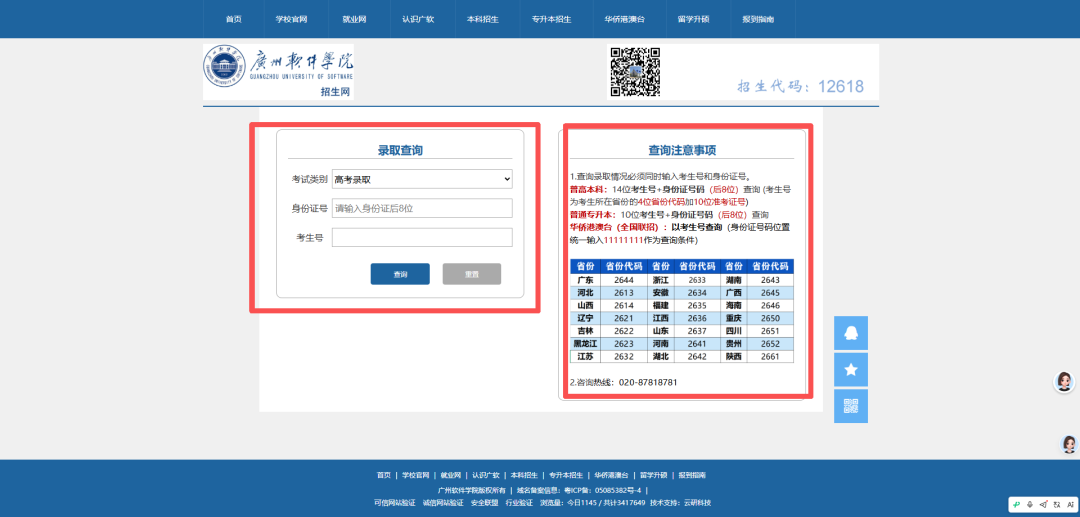
Task: Show the QR code floating button
Action: 851,406
